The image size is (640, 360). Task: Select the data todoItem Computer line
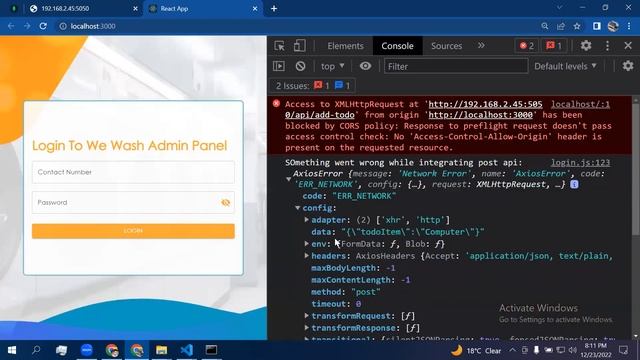pyautogui.click(x=398, y=232)
